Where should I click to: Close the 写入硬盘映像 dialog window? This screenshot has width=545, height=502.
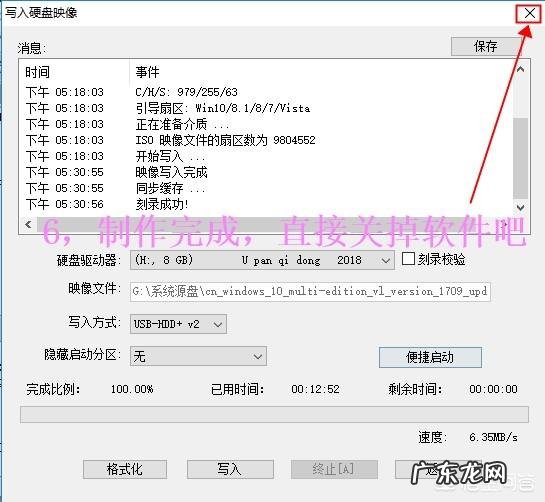click(x=529, y=14)
